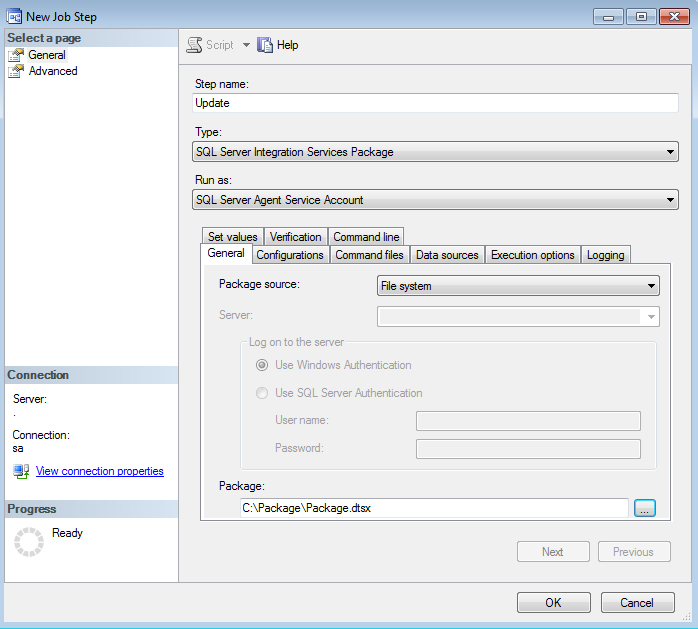The height and width of the screenshot is (629, 698).
Task: Maximize the New Job Step window
Action: coord(641,17)
